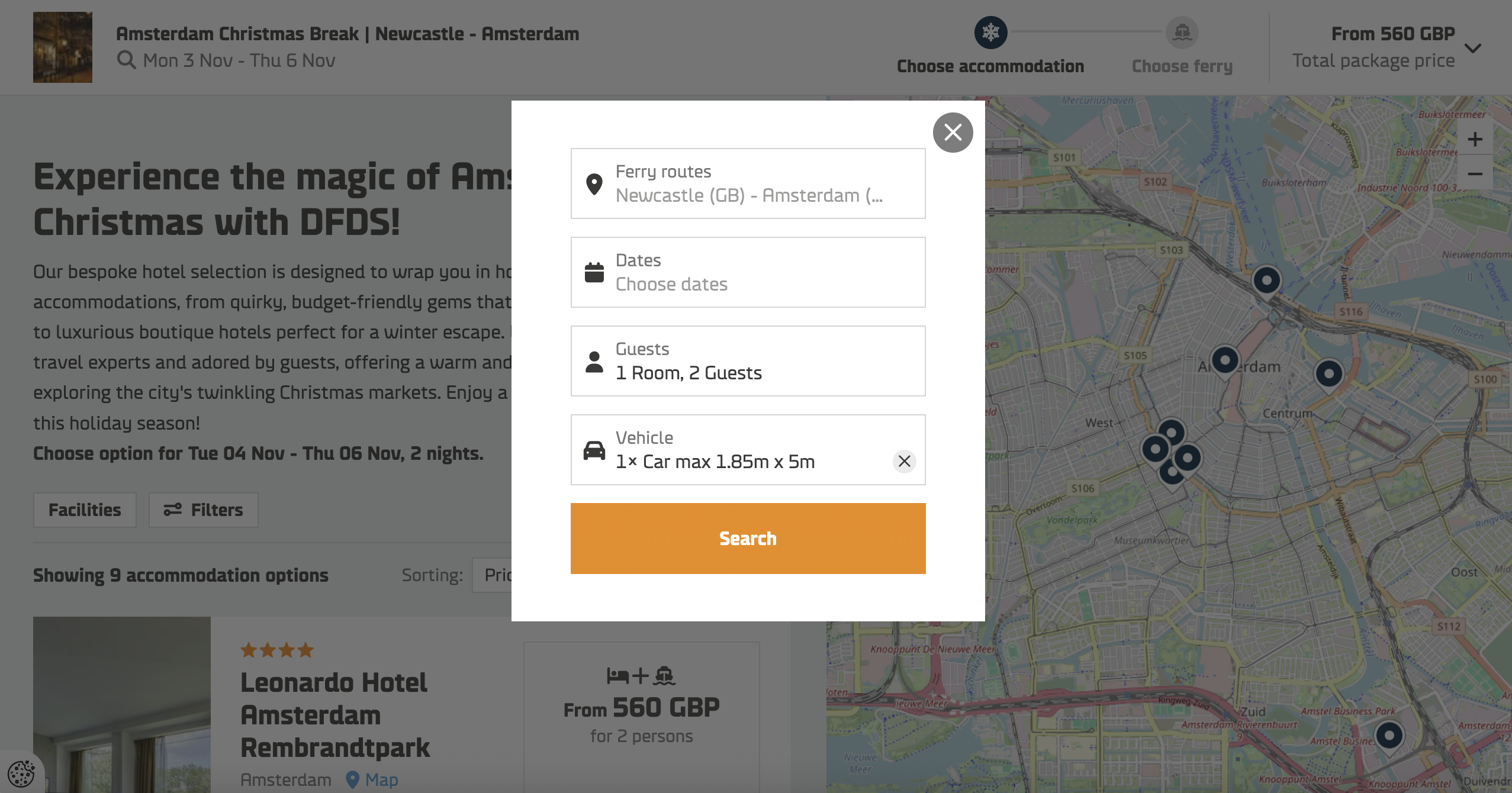This screenshot has height=793, width=1512.
Task: Open the Sorting dropdown
Action: pyautogui.click(x=492, y=575)
